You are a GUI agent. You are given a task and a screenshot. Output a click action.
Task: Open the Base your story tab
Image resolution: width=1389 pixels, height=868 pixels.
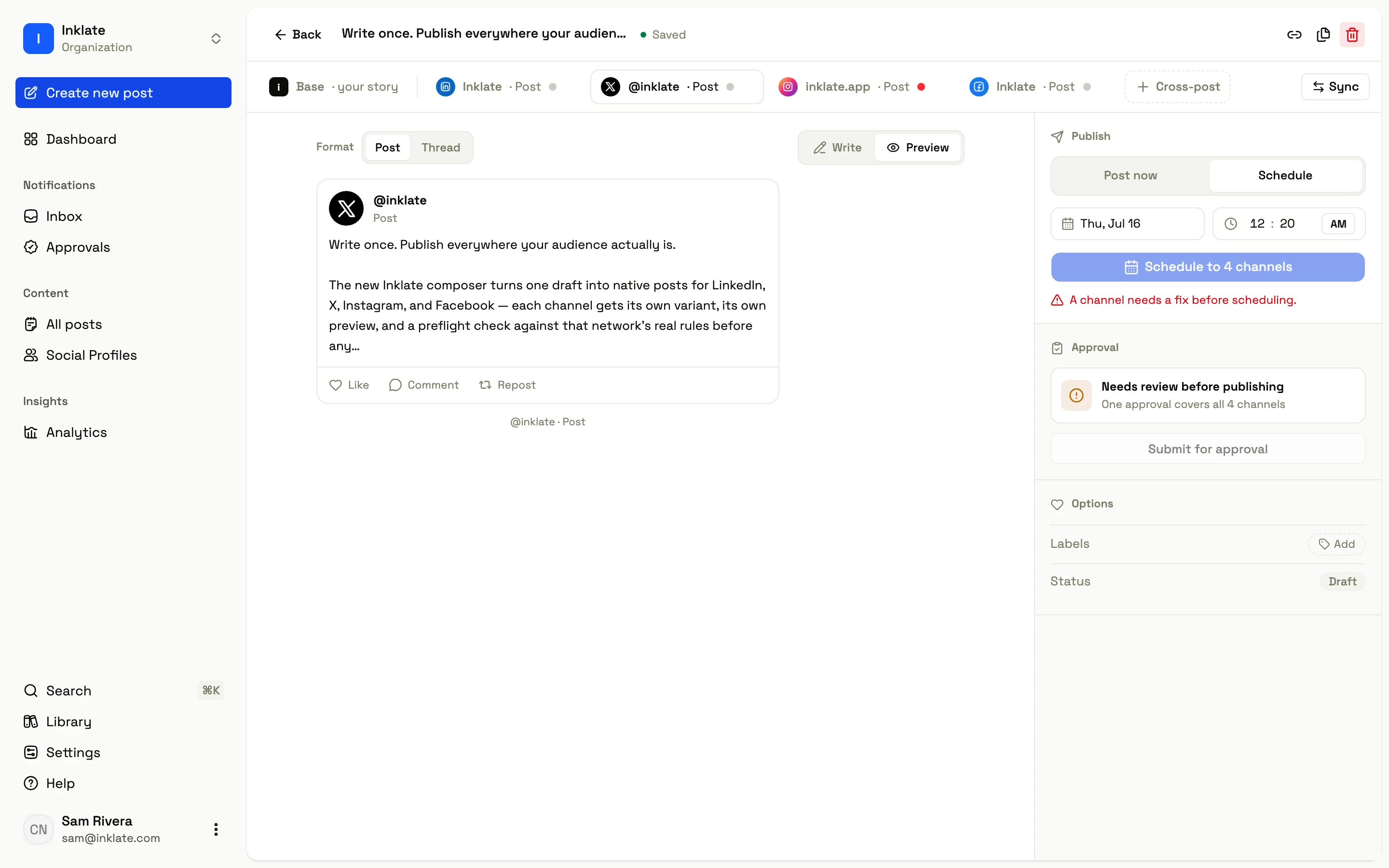[333, 87]
